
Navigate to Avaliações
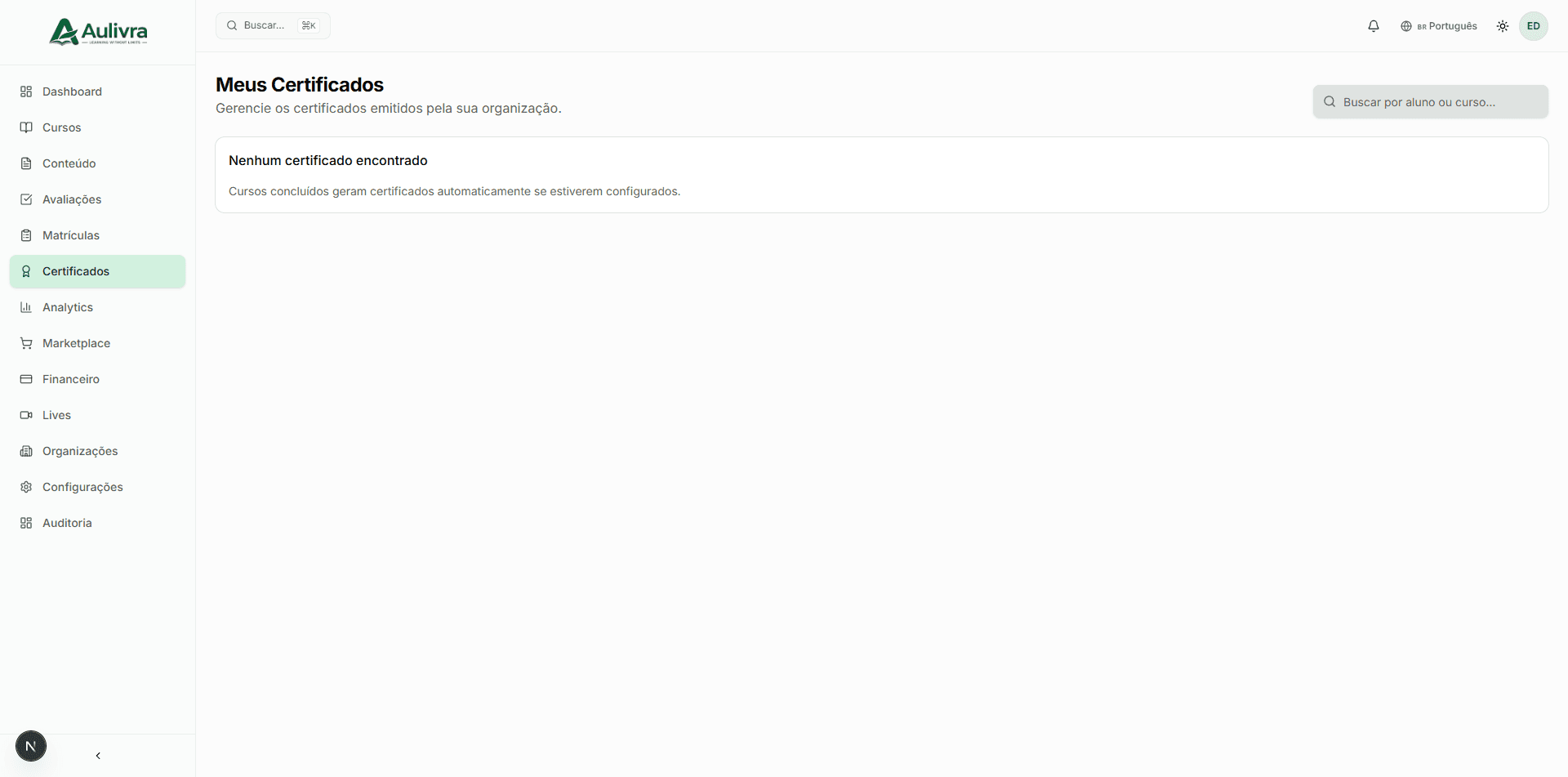pyautogui.click(x=97, y=199)
